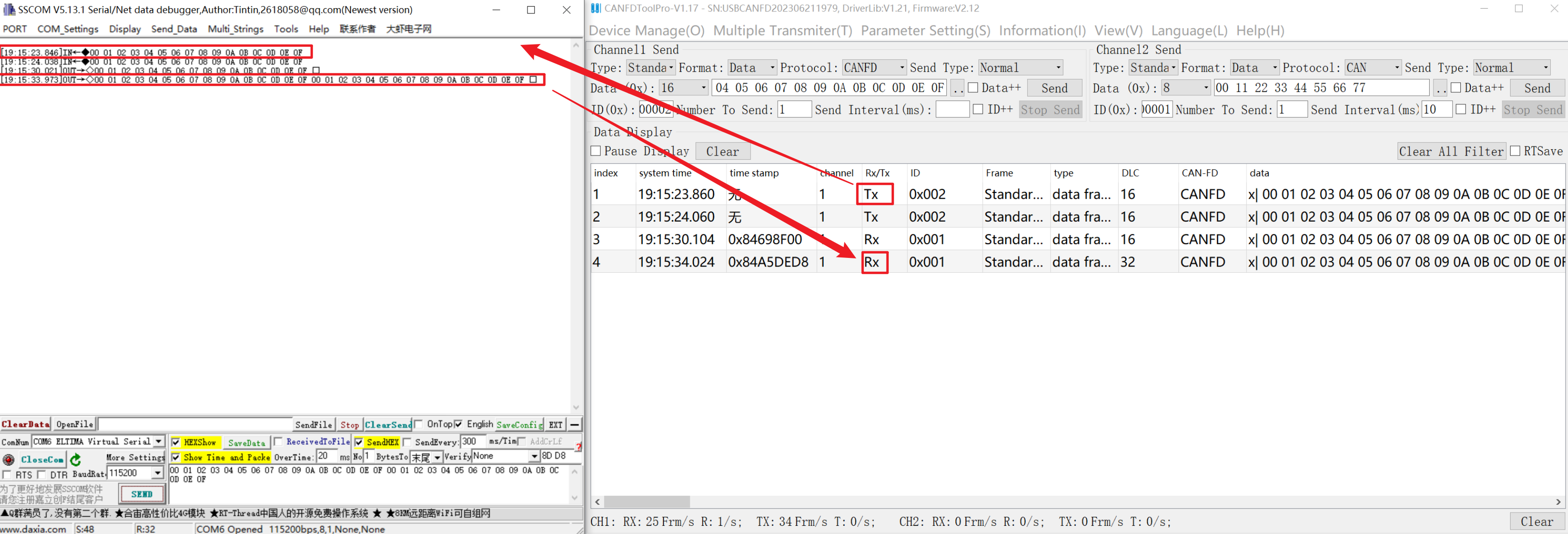Open the BaudRate dropdown
The image size is (1568, 534).
(x=157, y=473)
